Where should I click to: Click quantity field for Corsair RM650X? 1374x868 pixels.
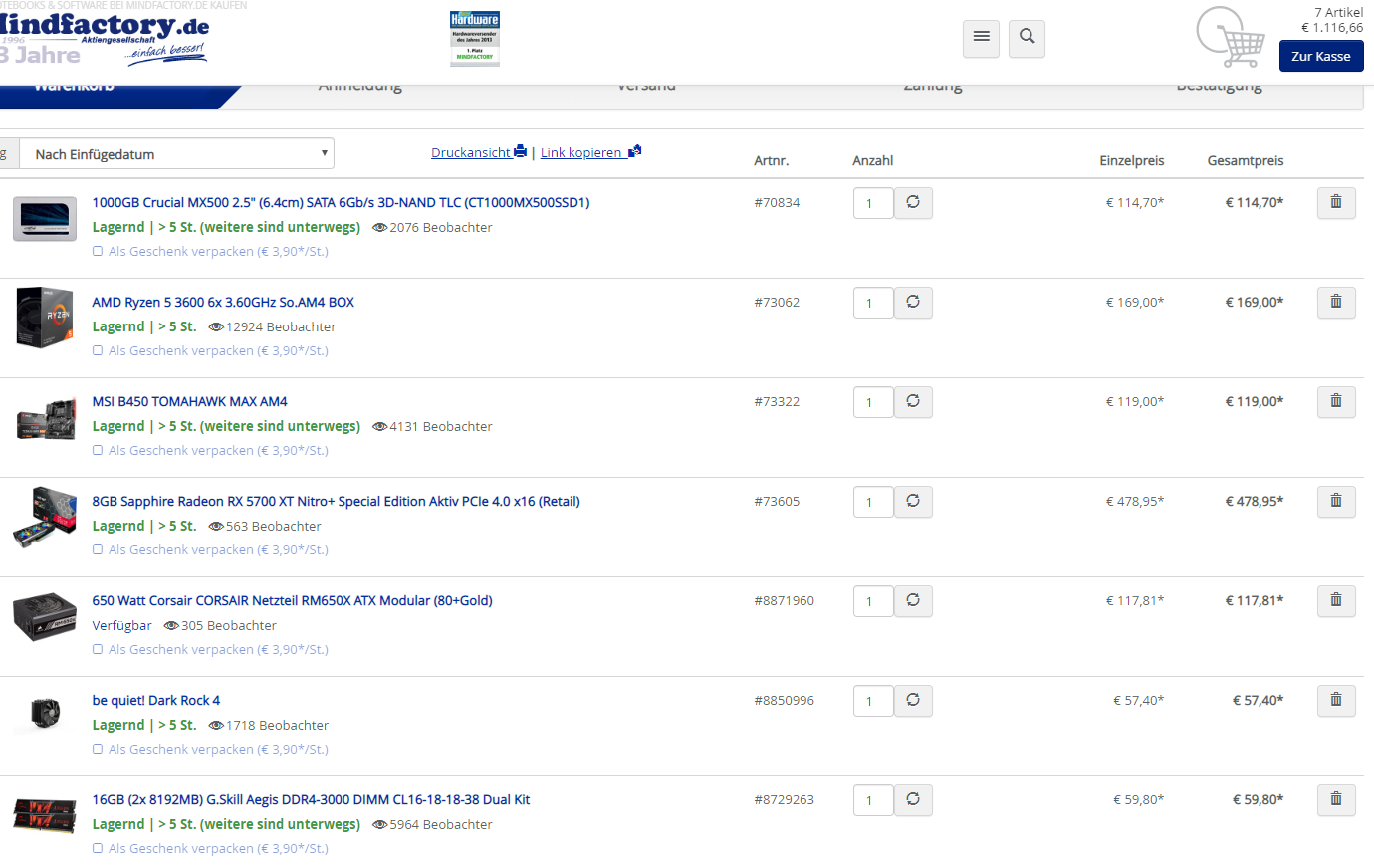pos(873,601)
